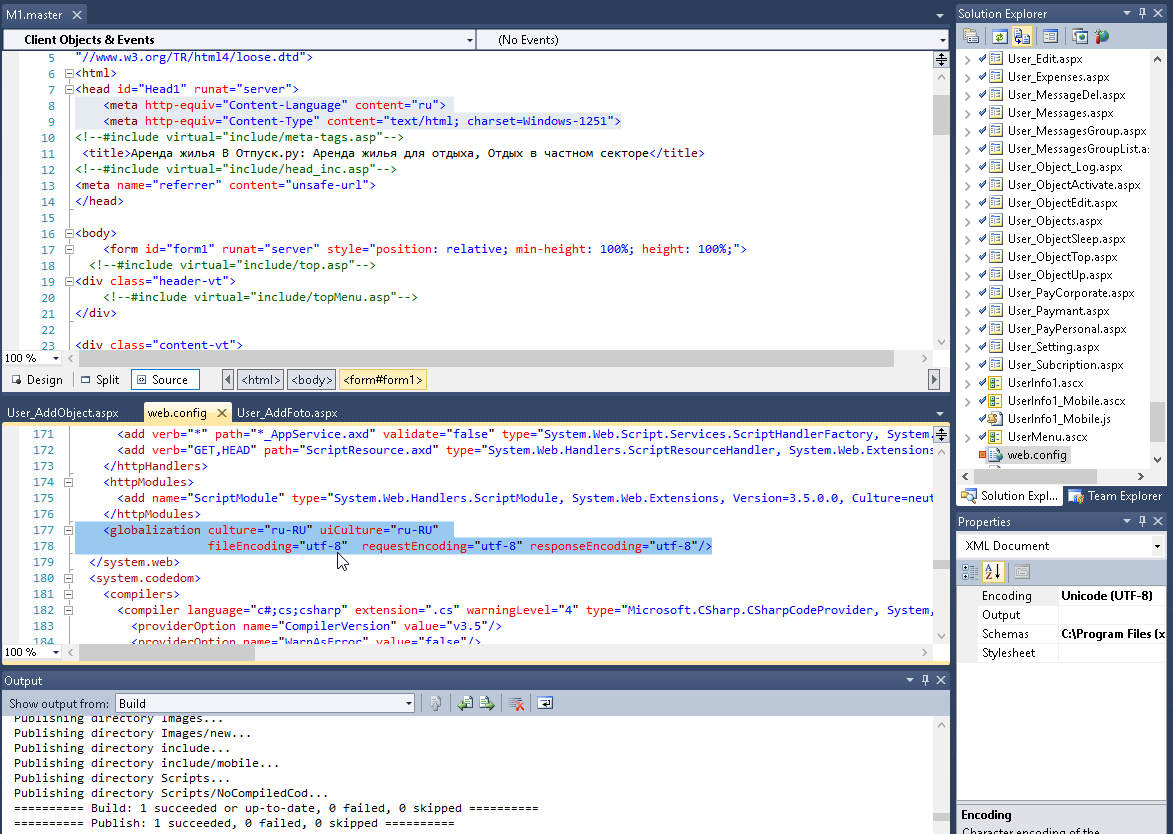The width and height of the screenshot is (1173, 834).
Task: Click the Stylesheet property row
Action: pyautogui.click(x=1062, y=653)
